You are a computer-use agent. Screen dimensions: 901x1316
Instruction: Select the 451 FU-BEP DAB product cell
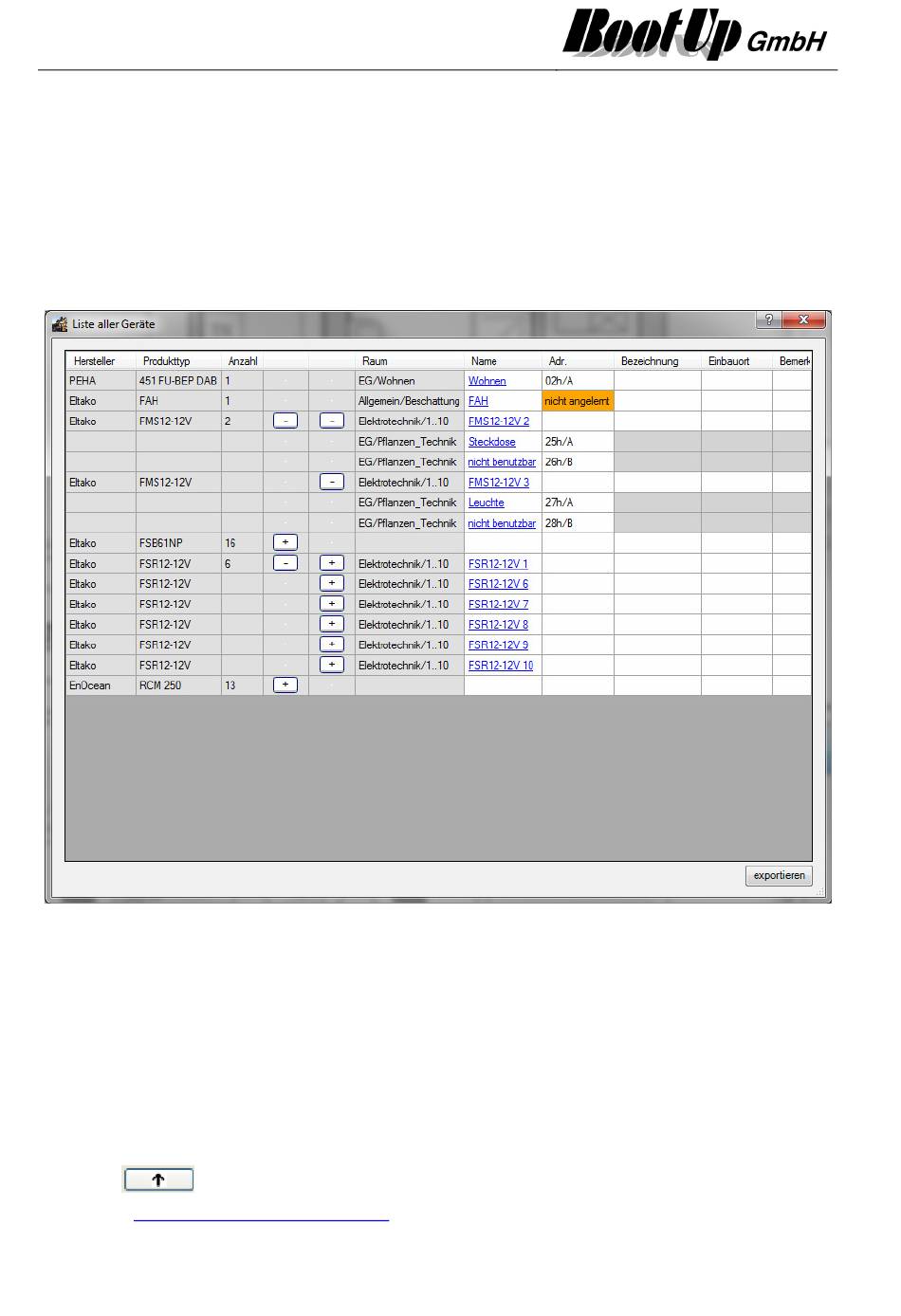178,381
